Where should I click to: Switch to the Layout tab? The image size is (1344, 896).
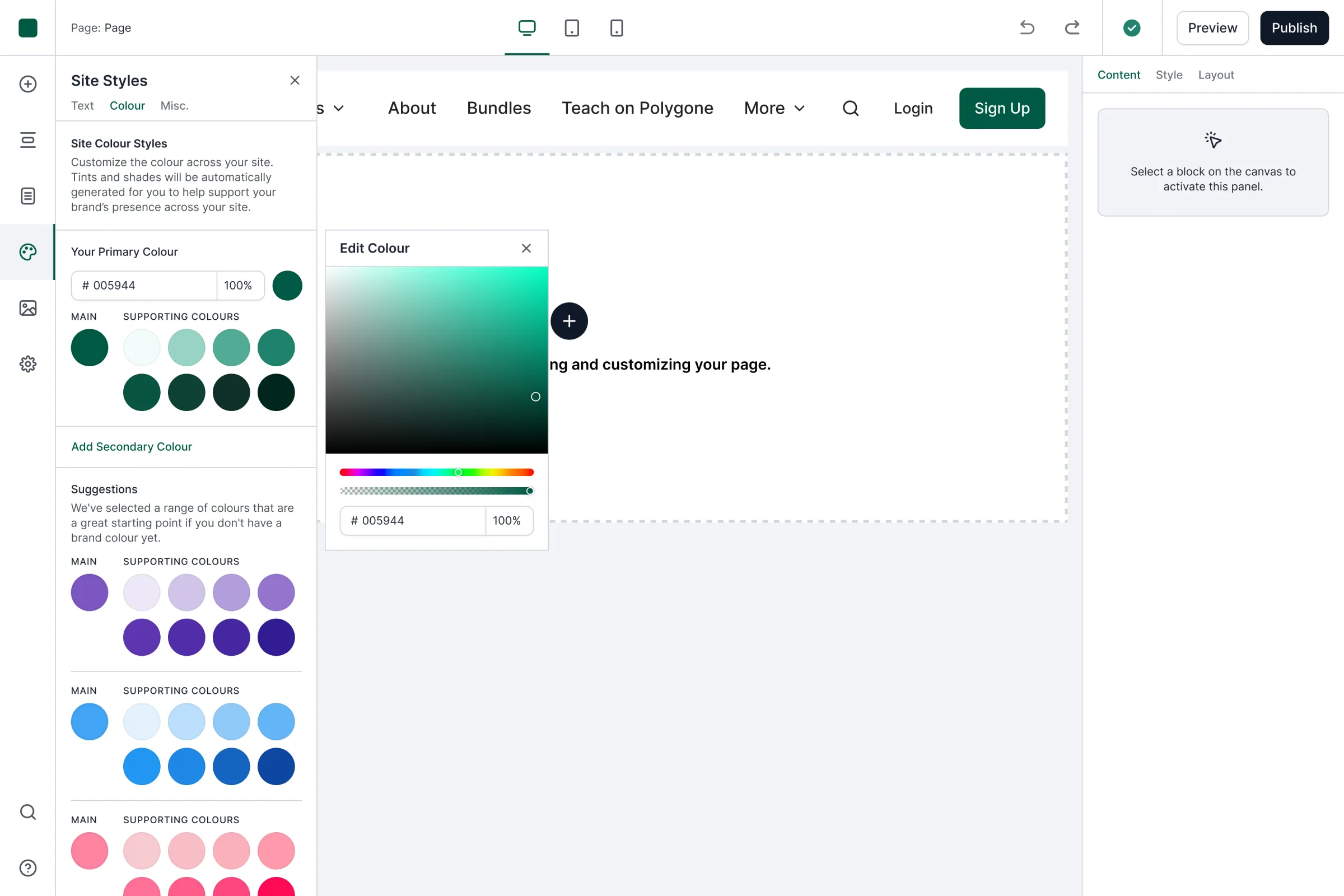pyautogui.click(x=1216, y=75)
